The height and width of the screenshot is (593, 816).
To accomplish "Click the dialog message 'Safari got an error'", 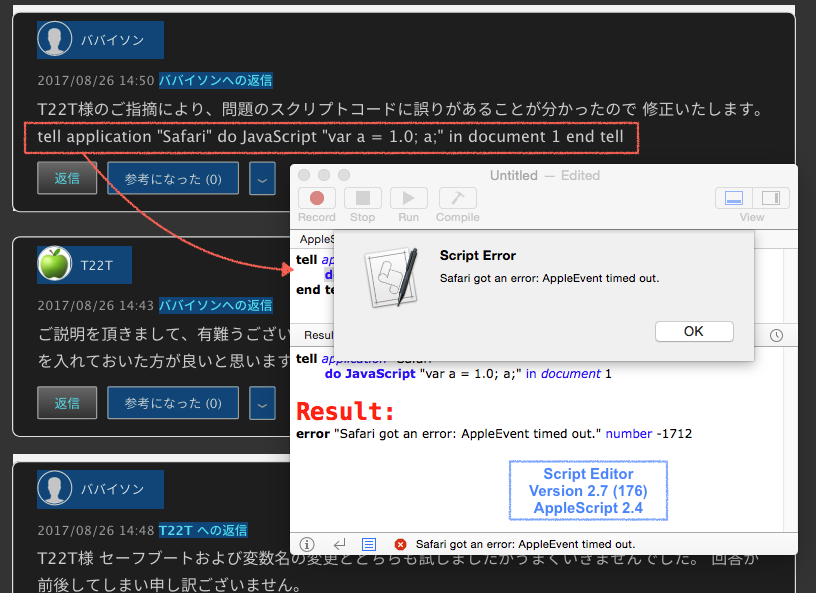I will pos(549,278).
